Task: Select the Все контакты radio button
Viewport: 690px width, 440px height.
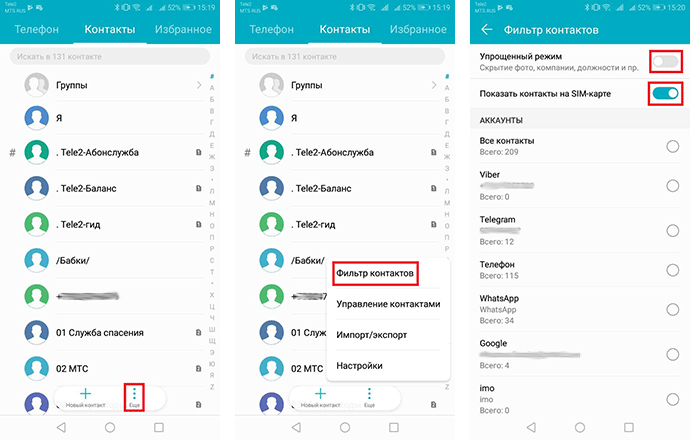Action: (x=672, y=147)
